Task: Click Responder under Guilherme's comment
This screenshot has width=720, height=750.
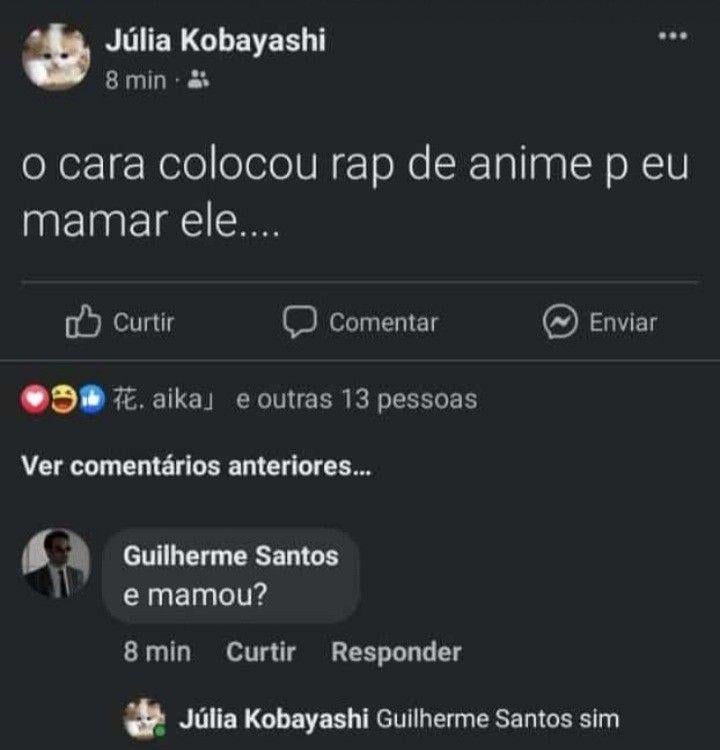Action: pyautogui.click(x=396, y=653)
